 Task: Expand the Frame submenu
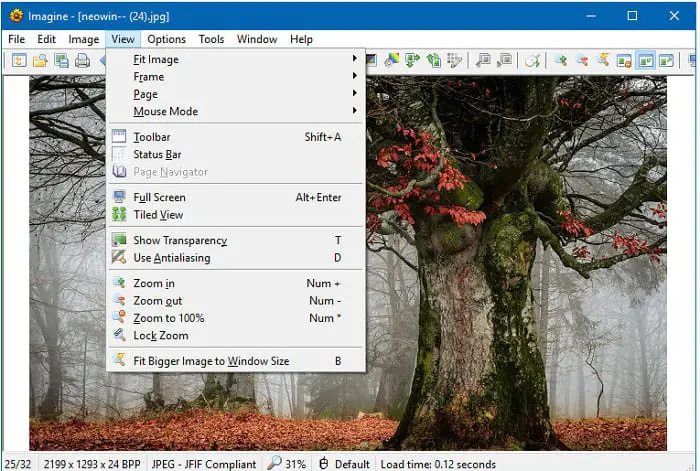pyautogui.click(x=236, y=76)
